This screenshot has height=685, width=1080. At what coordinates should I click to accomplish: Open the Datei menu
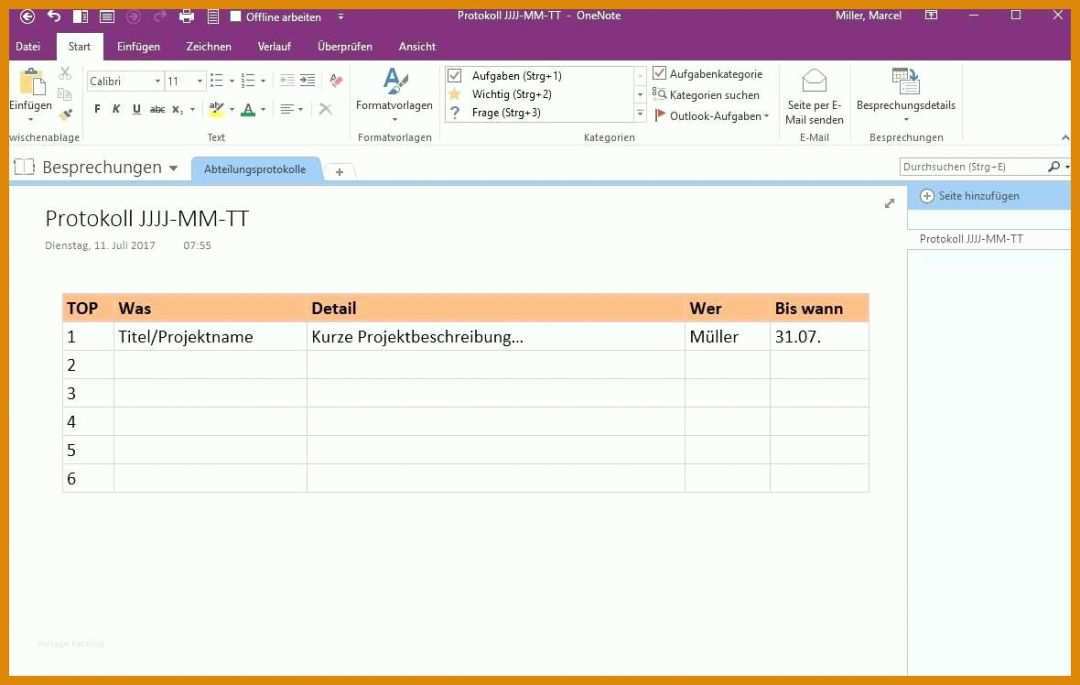[28, 47]
